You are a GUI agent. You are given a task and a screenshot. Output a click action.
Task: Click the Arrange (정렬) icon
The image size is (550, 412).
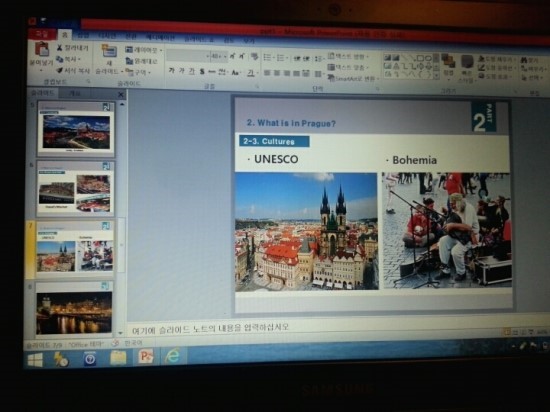tap(448, 61)
